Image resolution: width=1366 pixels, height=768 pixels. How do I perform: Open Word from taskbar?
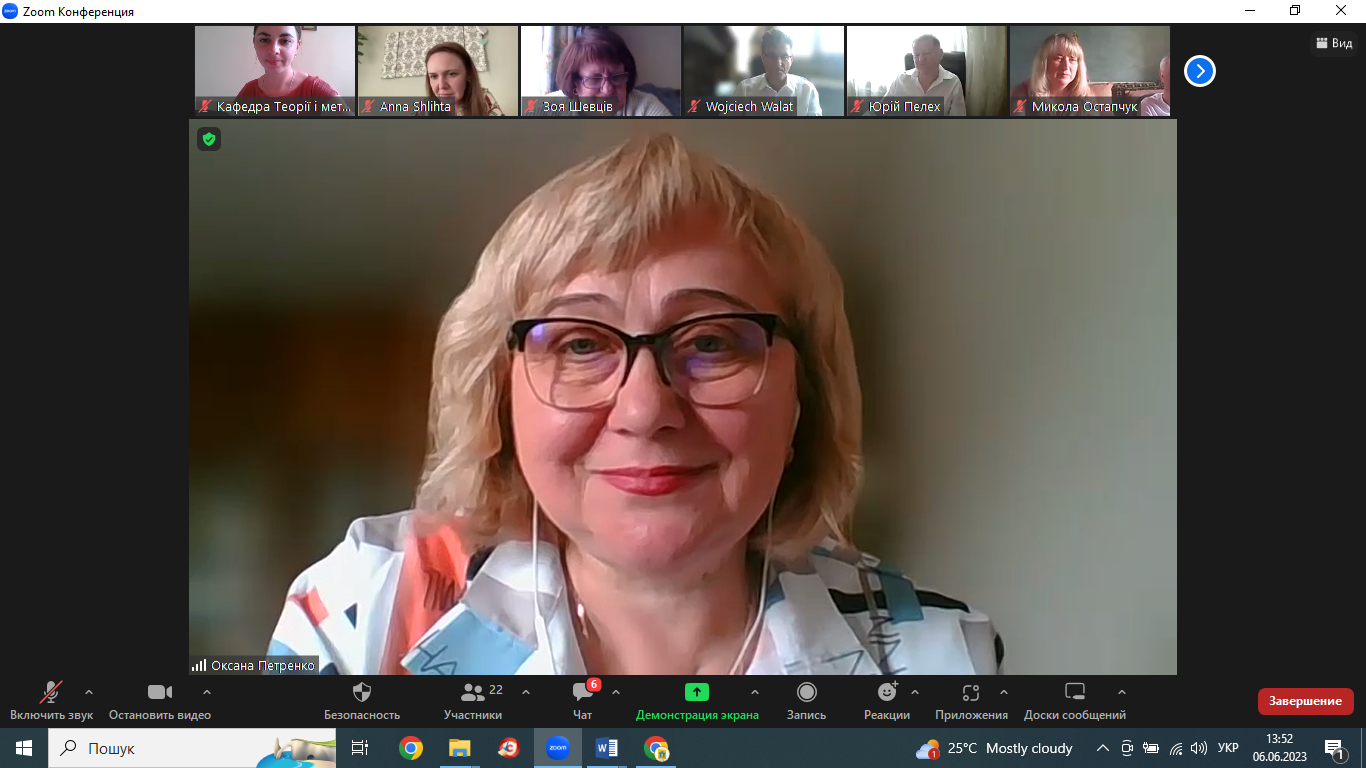(x=606, y=748)
